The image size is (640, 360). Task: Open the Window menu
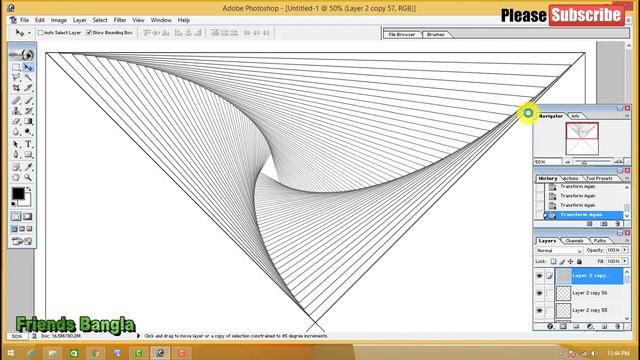pos(161,20)
